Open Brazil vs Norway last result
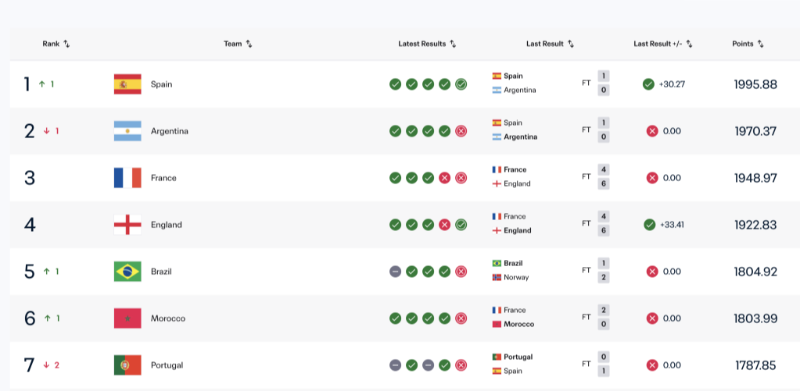800x391 pixels. (551, 271)
